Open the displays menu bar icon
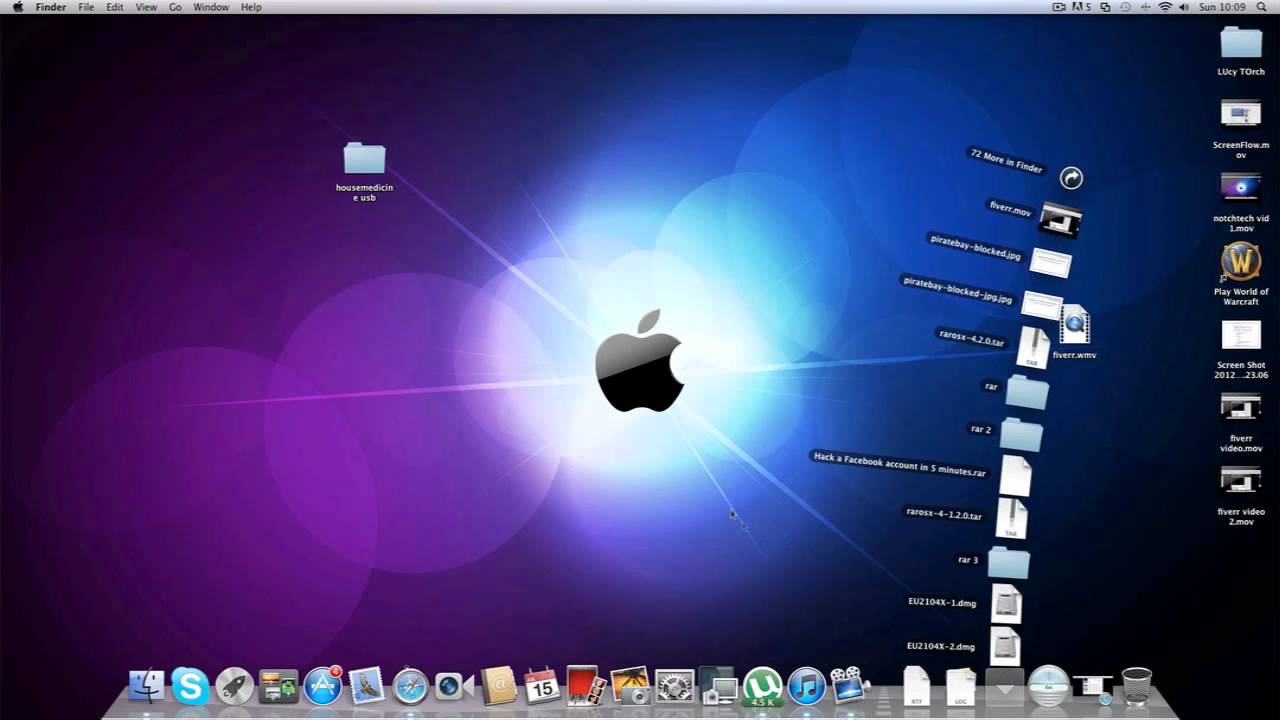Viewport: 1280px width, 720px height. [x=1105, y=7]
